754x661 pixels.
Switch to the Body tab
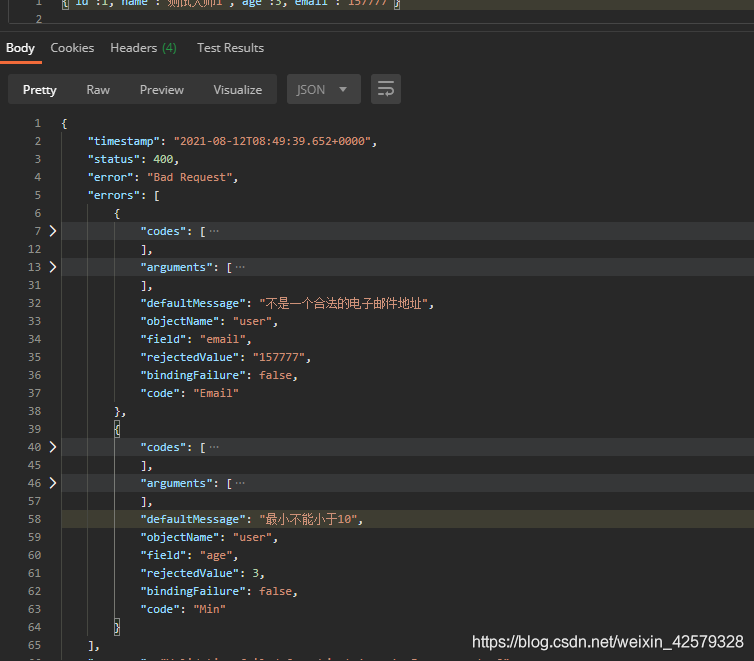[x=20, y=48]
